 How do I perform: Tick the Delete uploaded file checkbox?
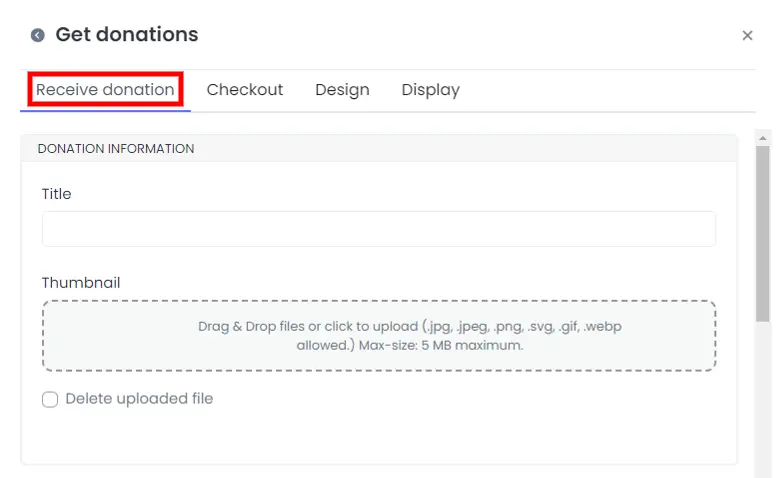pos(50,399)
